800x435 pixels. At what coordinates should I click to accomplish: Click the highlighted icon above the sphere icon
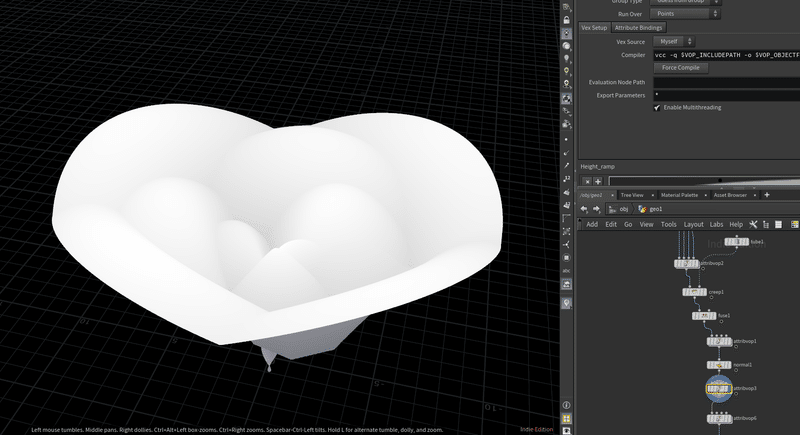pyautogui.click(x=566, y=33)
